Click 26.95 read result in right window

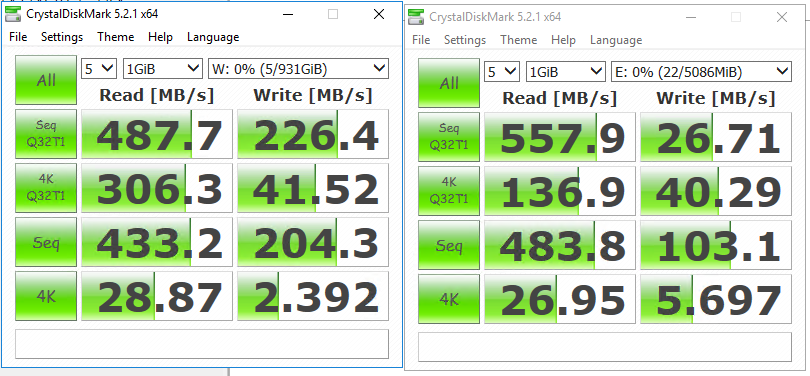click(x=560, y=300)
